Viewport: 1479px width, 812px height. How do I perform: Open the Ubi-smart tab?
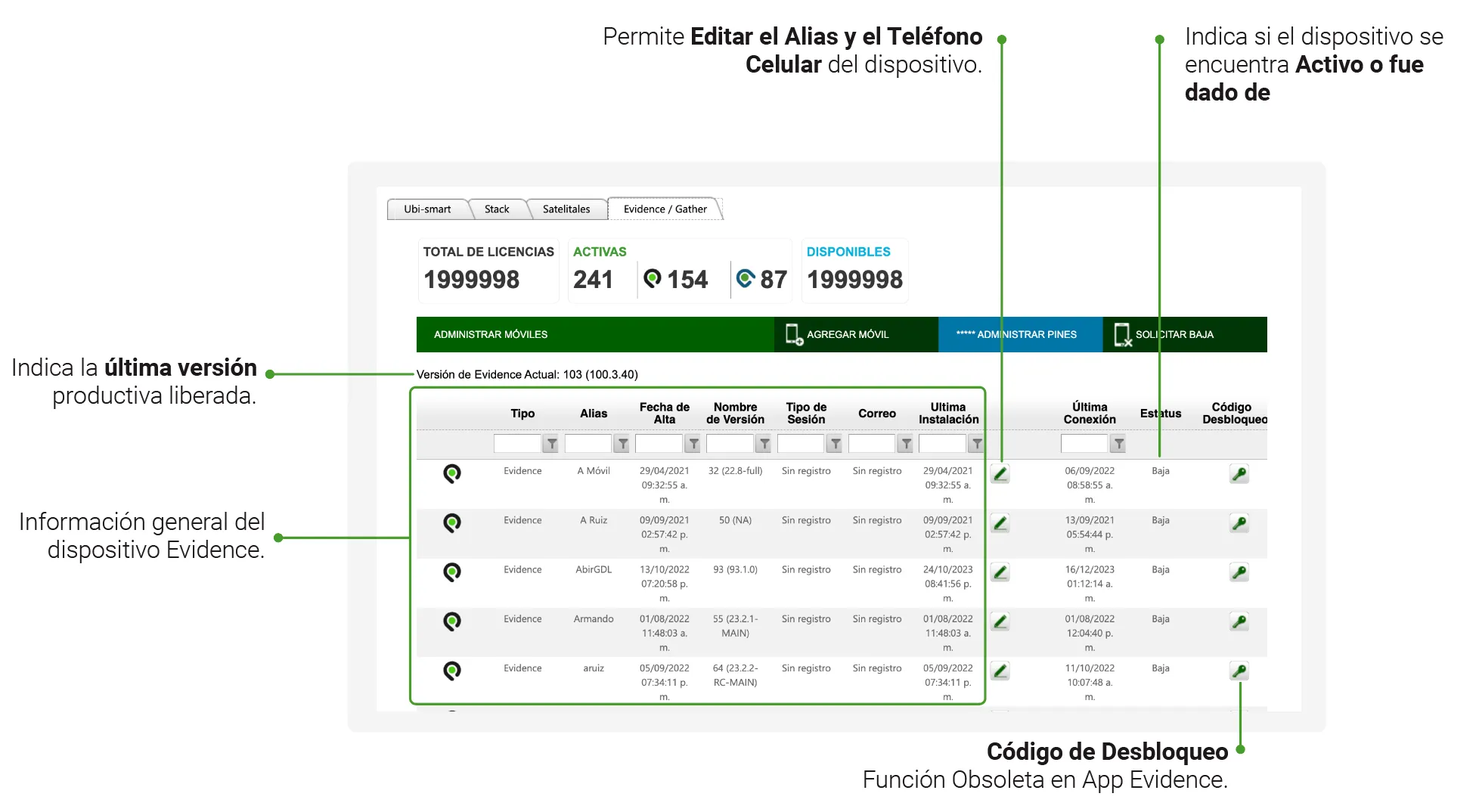pyautogui.click(x=427, y=209)
